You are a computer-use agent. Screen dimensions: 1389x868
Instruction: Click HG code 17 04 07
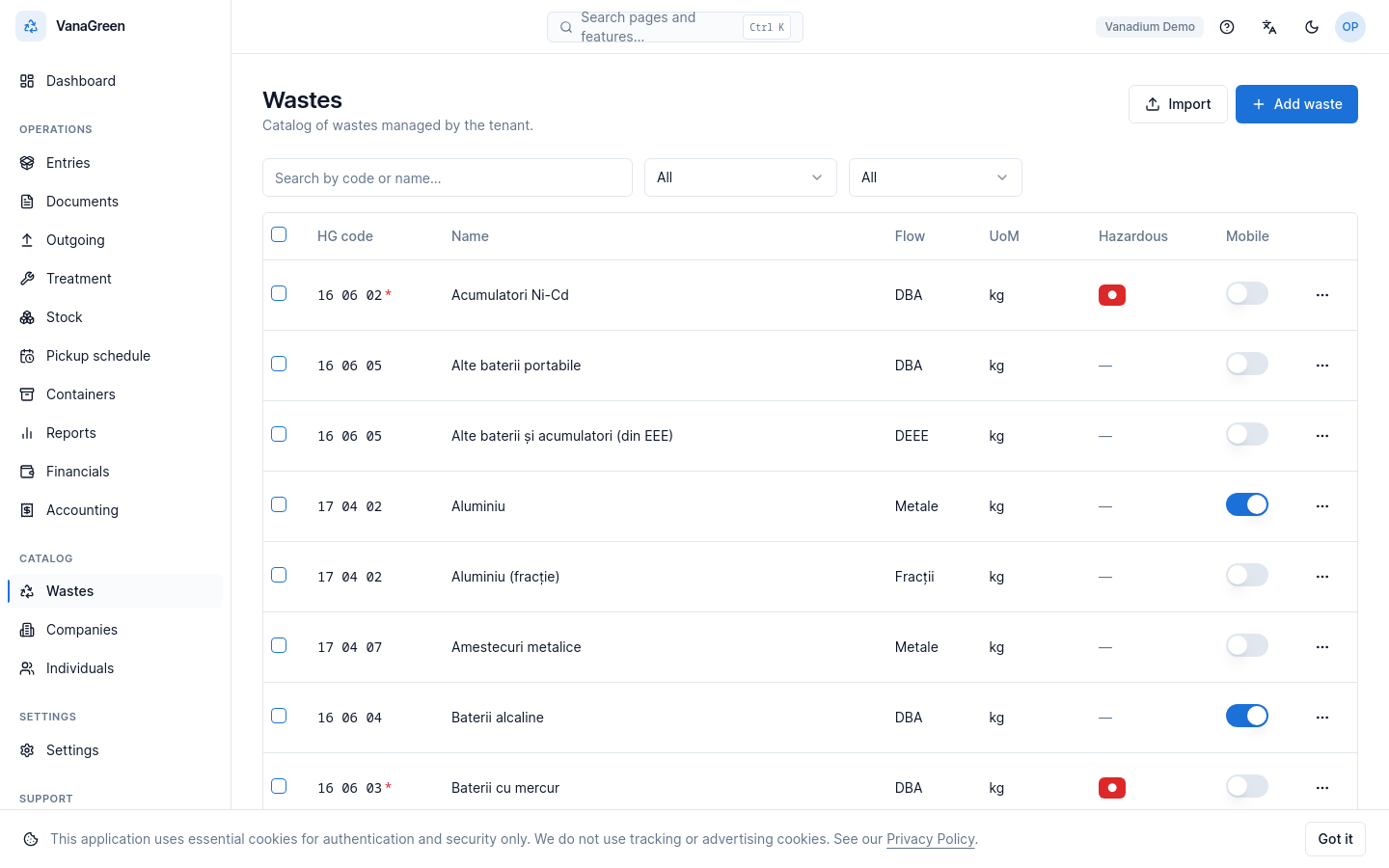pyautogui.click(x=350, y=647)
